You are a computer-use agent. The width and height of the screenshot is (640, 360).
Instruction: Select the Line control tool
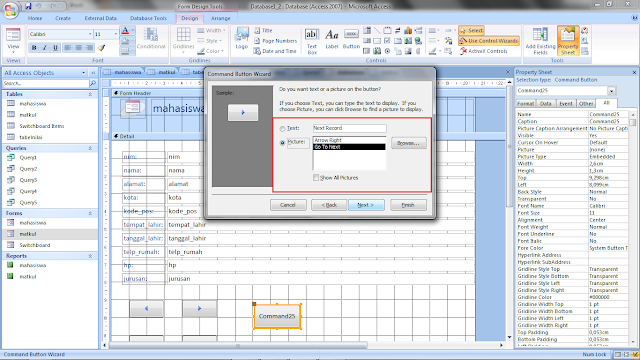pyautogui.click(x=377, y=31)
